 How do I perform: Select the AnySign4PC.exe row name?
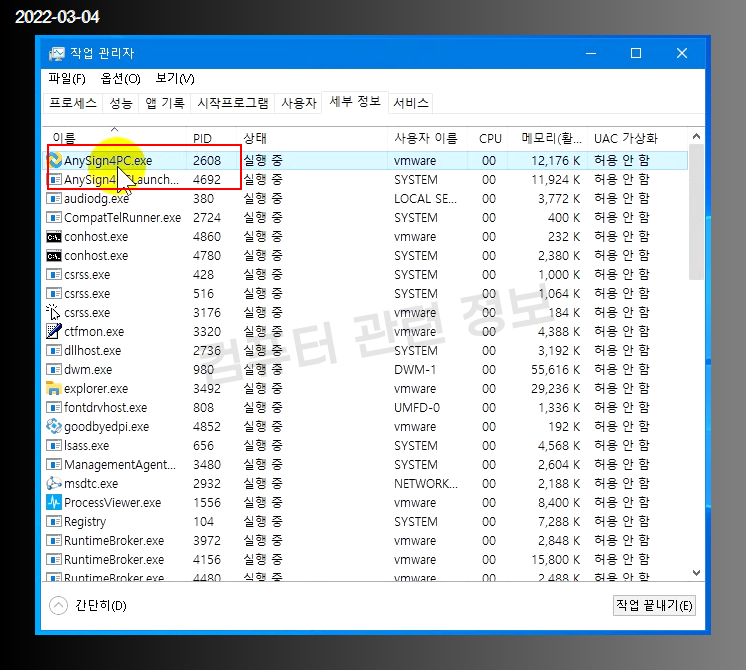click(108, 161)
